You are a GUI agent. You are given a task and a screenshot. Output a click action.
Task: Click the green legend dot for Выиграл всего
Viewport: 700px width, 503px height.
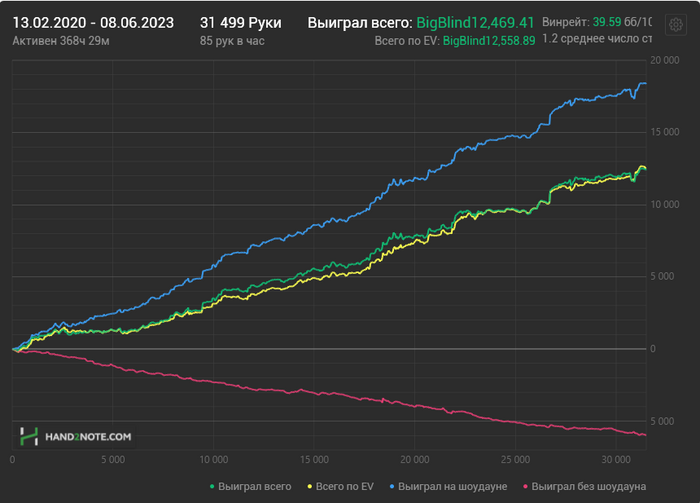point(212,486)
